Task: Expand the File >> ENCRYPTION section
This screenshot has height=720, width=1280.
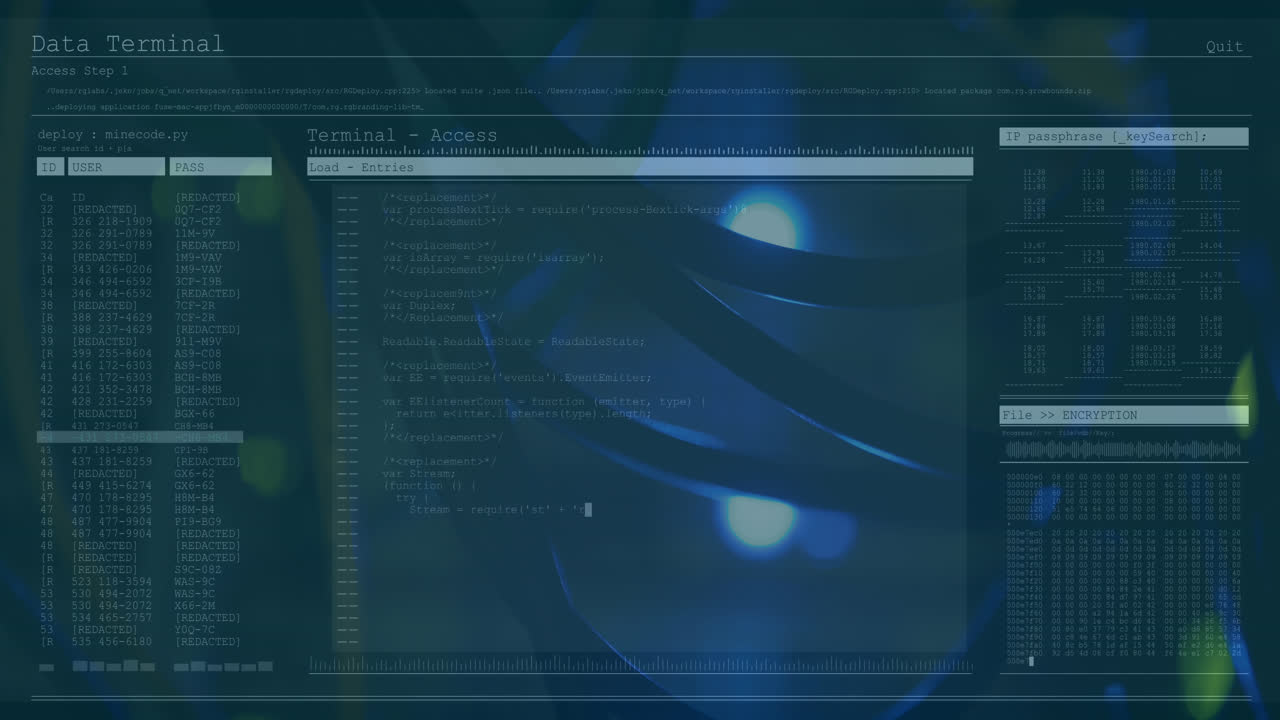Action: tap(1123, 414)
